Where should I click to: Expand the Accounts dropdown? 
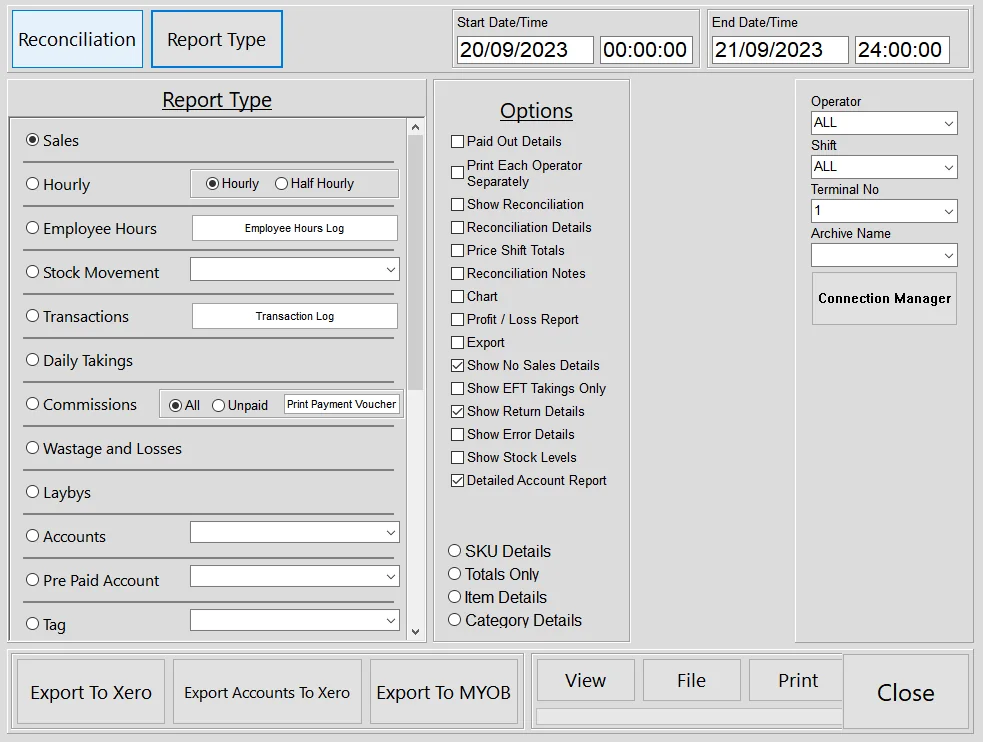click(x=391, y=533)
